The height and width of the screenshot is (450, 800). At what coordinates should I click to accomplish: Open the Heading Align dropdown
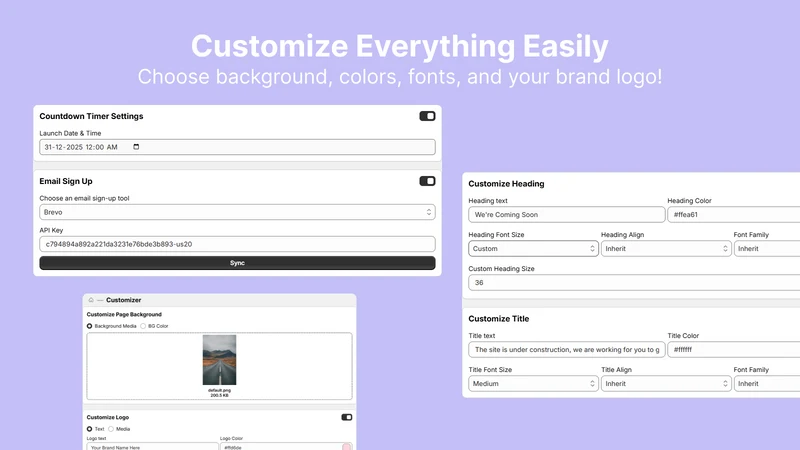point(666,248)
